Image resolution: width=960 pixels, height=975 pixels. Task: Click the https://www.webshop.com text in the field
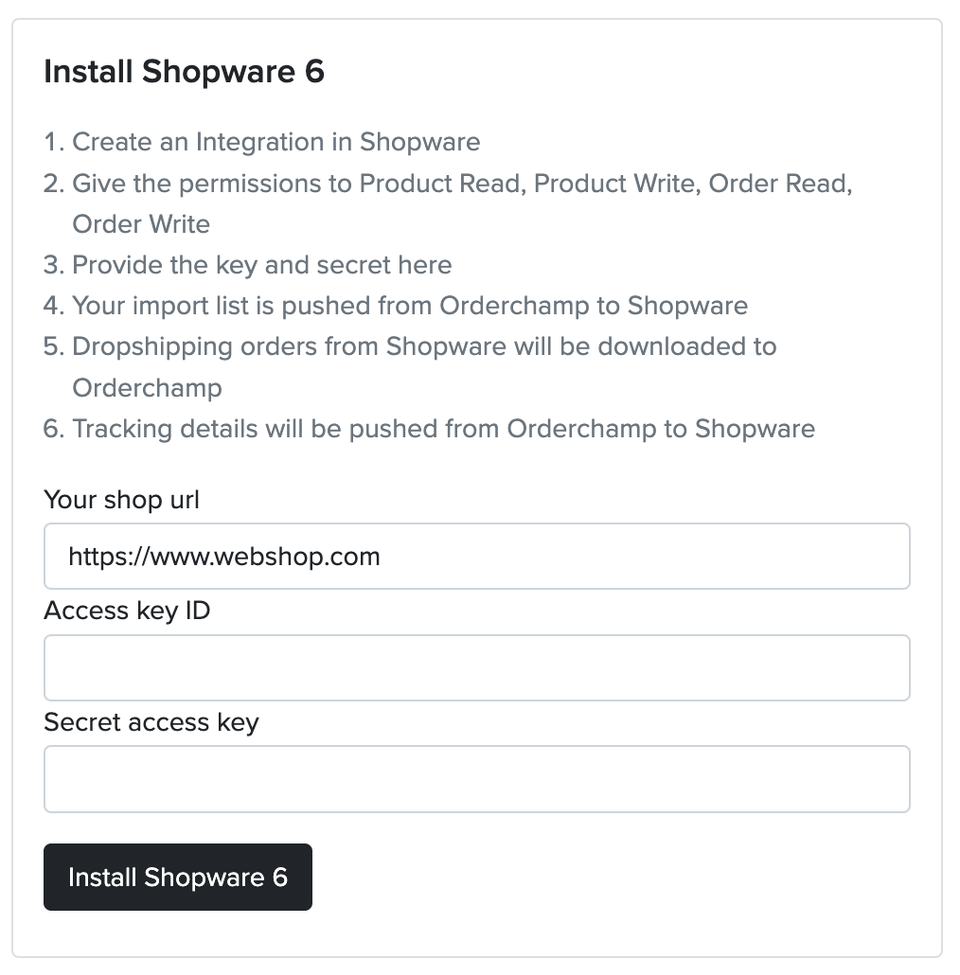click(224, 556)
